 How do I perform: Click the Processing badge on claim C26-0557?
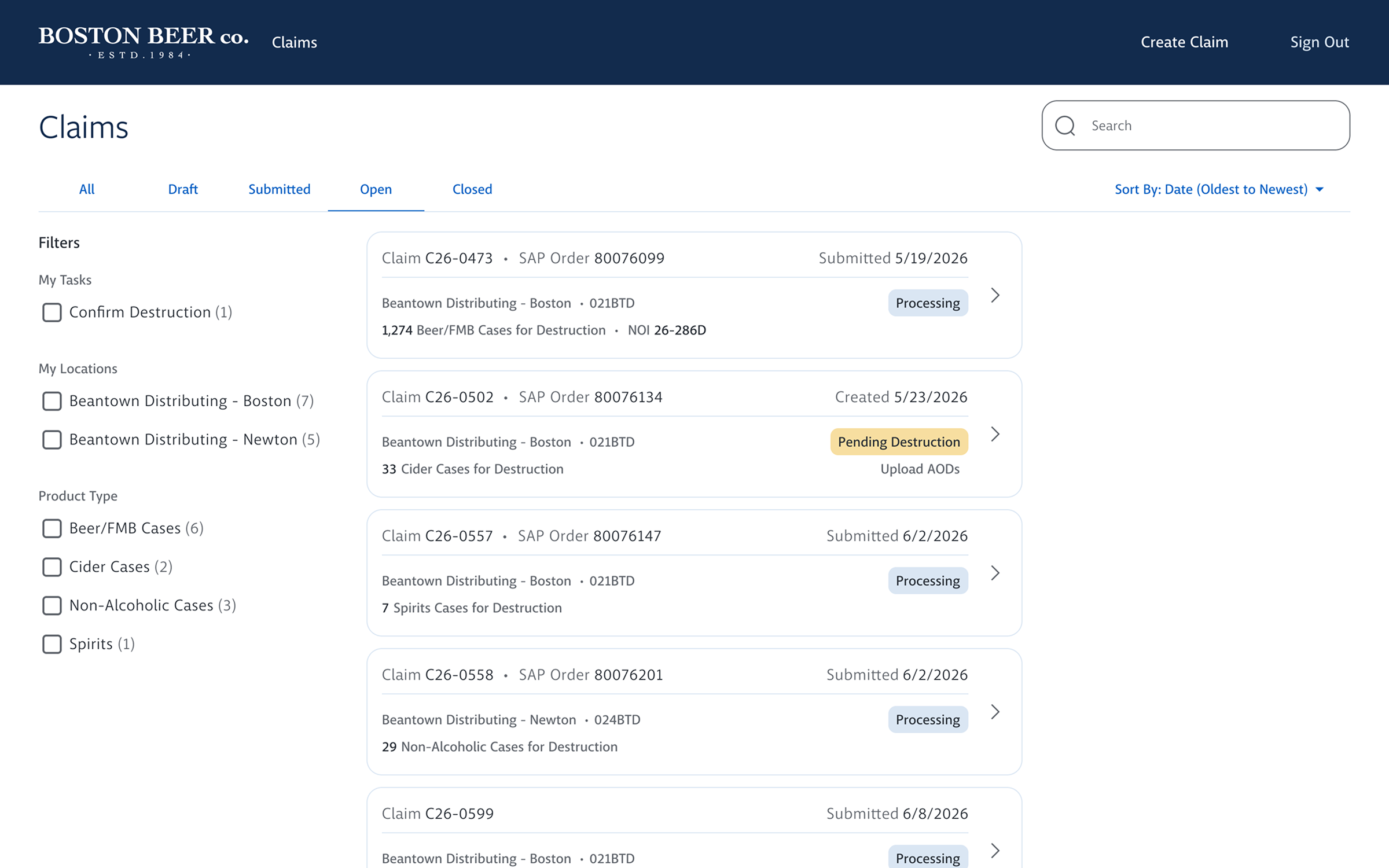pyautogui.click(x=928, y=580)
